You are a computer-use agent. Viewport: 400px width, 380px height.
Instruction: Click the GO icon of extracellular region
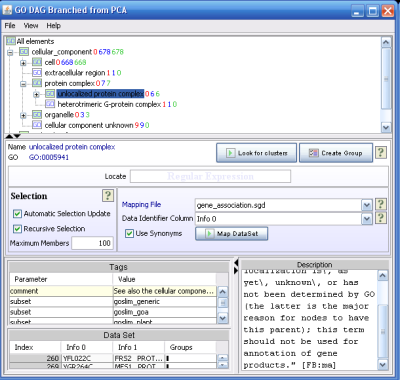37,73
